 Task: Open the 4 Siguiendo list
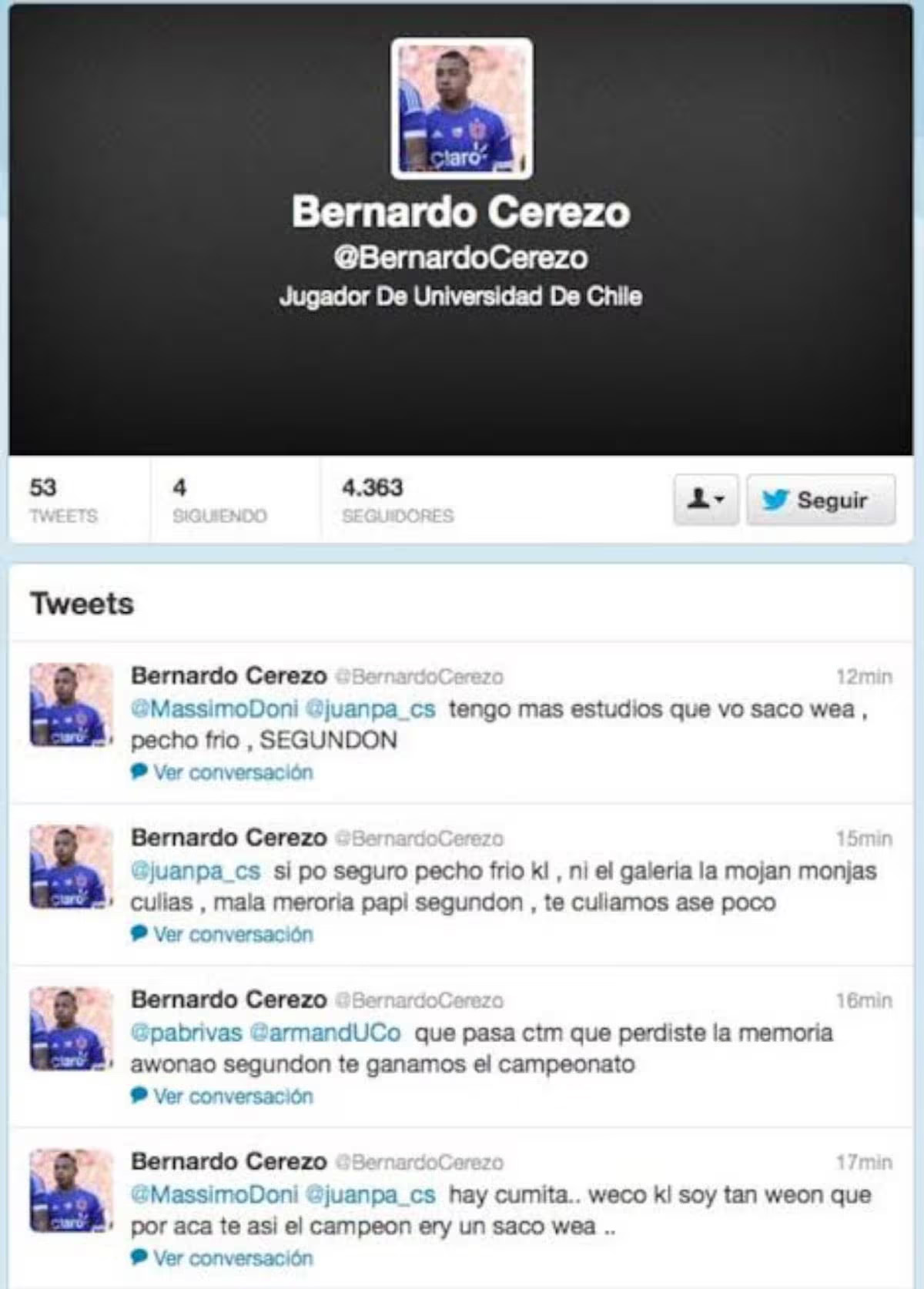pos(219,500)
